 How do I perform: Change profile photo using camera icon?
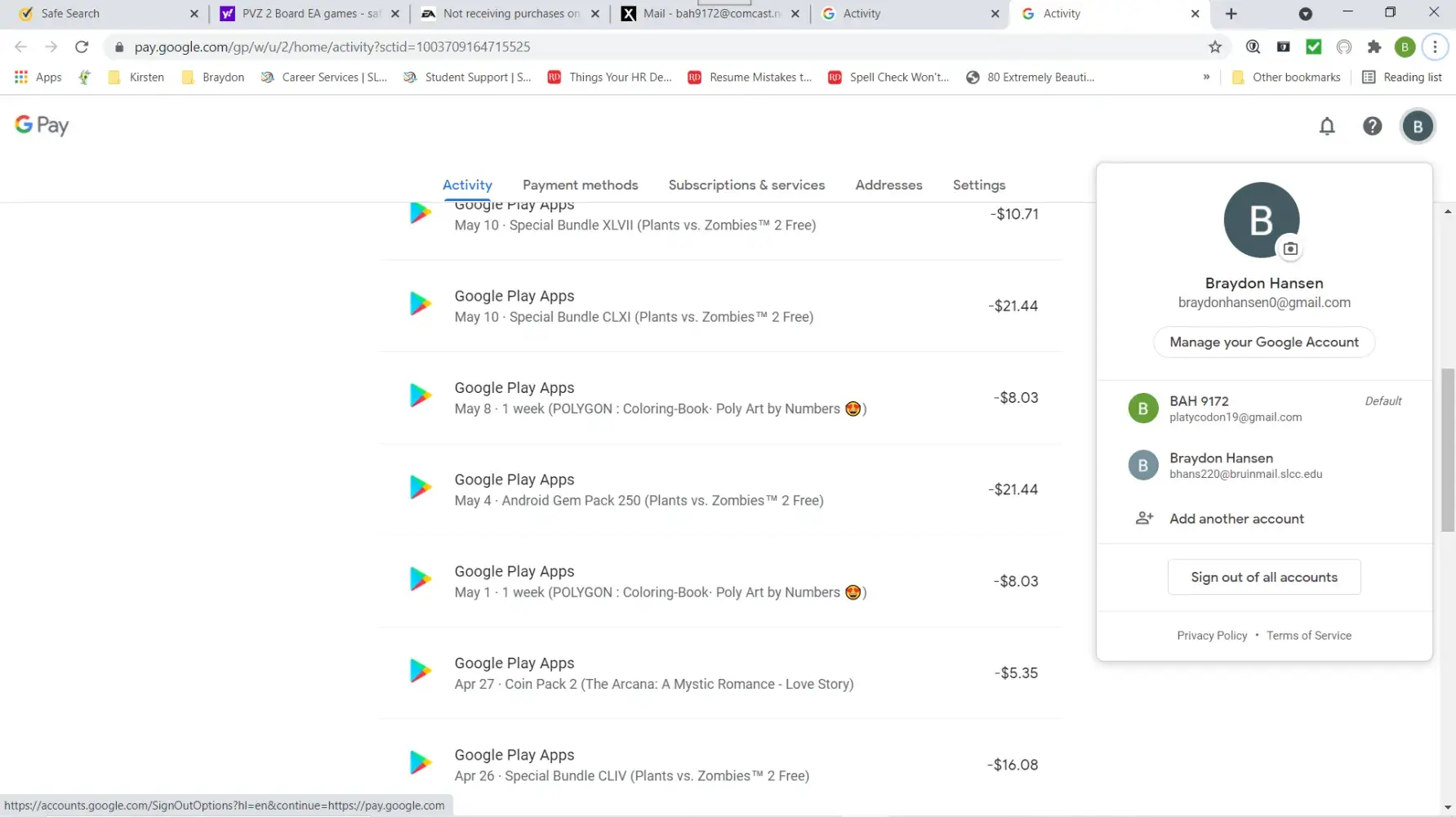1290,248
